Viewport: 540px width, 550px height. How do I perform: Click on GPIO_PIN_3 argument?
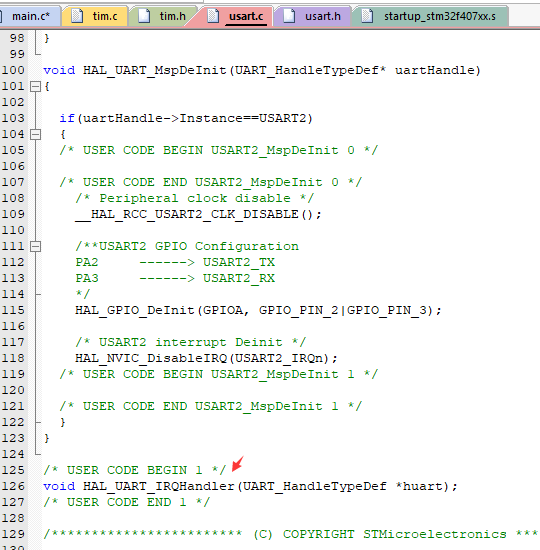pyautogui.click(x=387, y=310)
